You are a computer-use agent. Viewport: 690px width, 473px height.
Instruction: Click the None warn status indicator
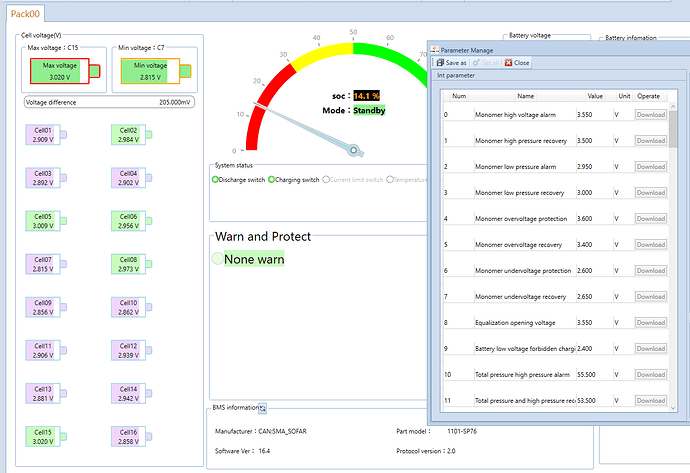click(x=218, y=259)
